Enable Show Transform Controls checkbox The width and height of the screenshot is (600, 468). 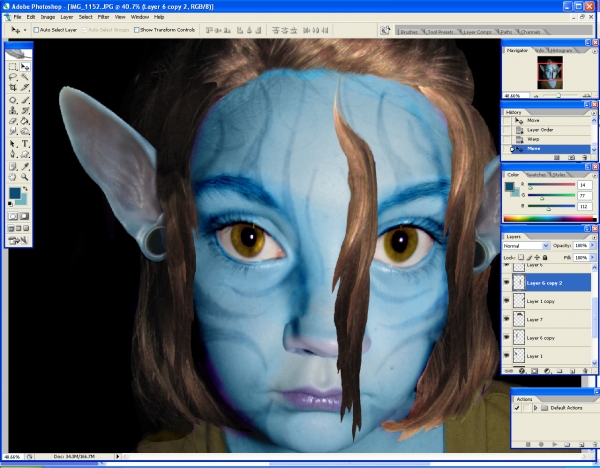tap(137, 30)
